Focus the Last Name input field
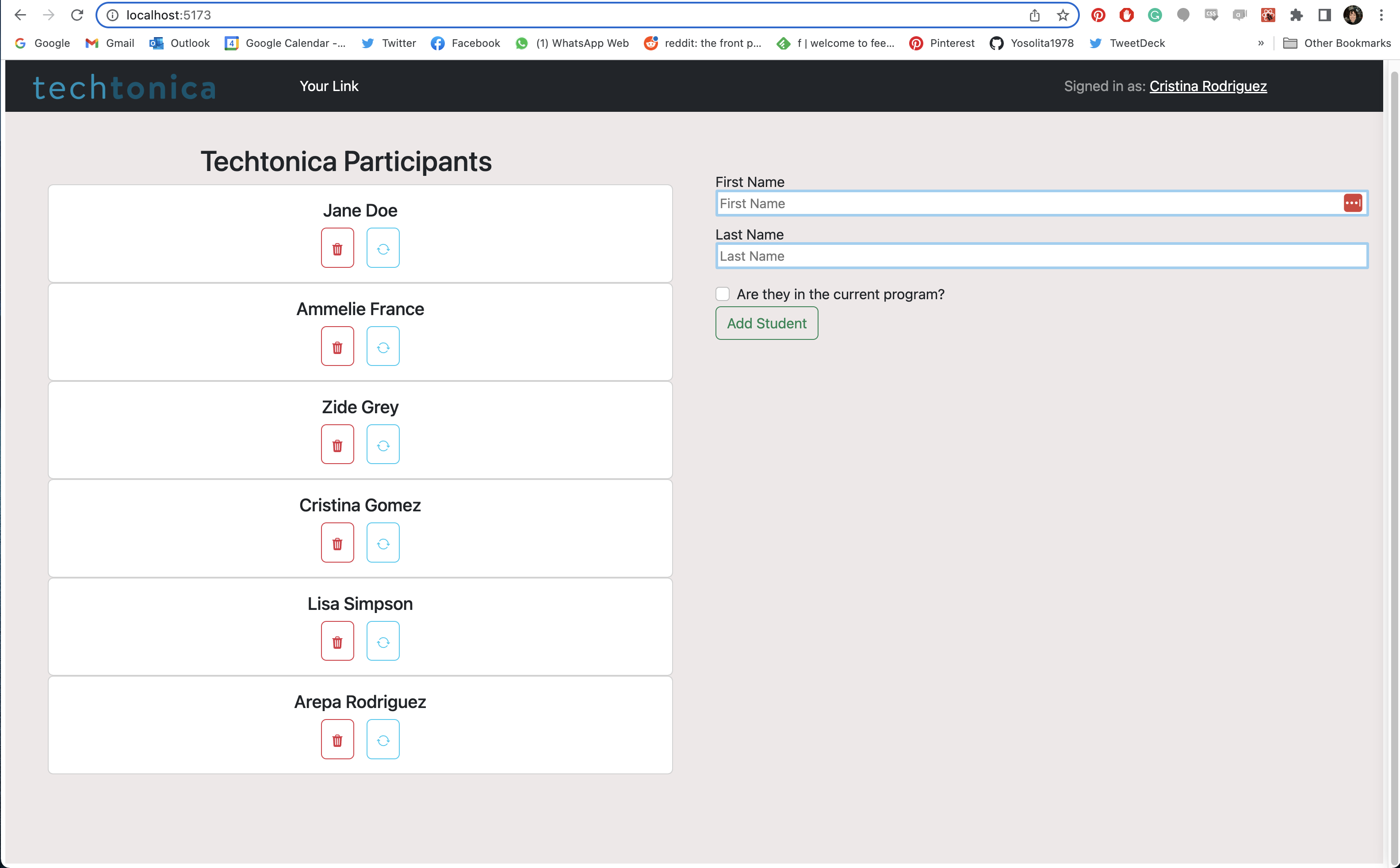Viewport: 1400px width, 868px height. 1040,256
